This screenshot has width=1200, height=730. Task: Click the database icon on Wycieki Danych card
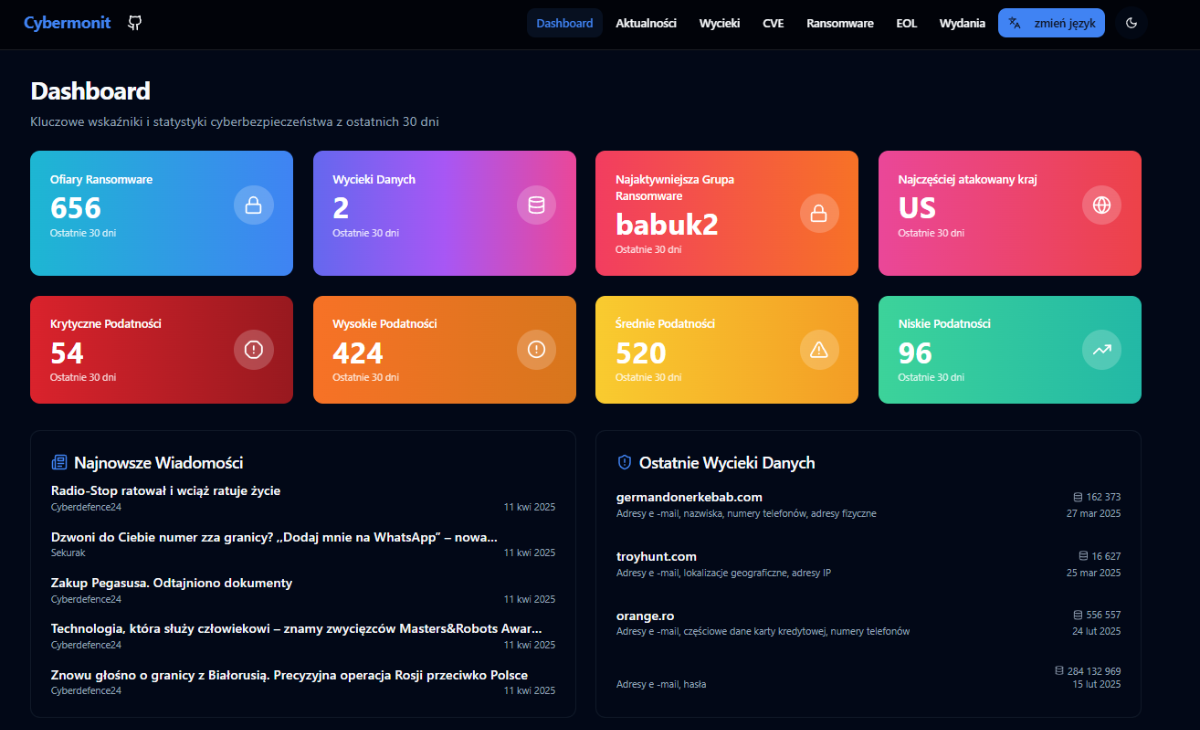point(536,204)
